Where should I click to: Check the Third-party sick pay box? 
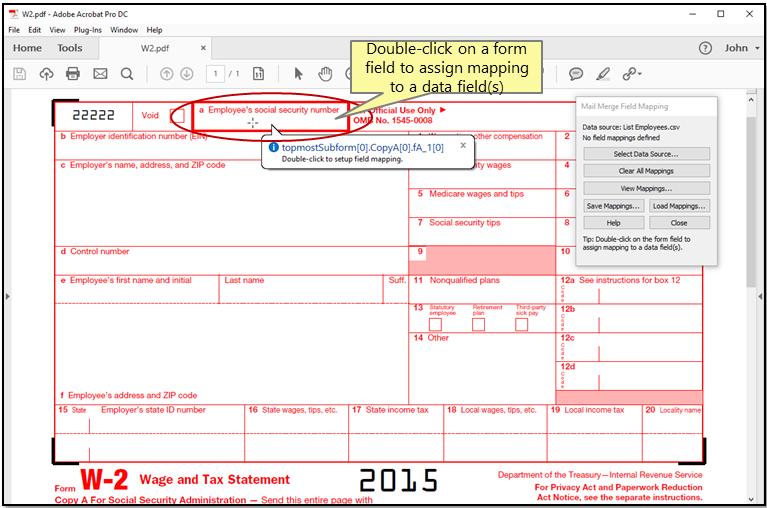pyautogui.click(x=521, y=325)
